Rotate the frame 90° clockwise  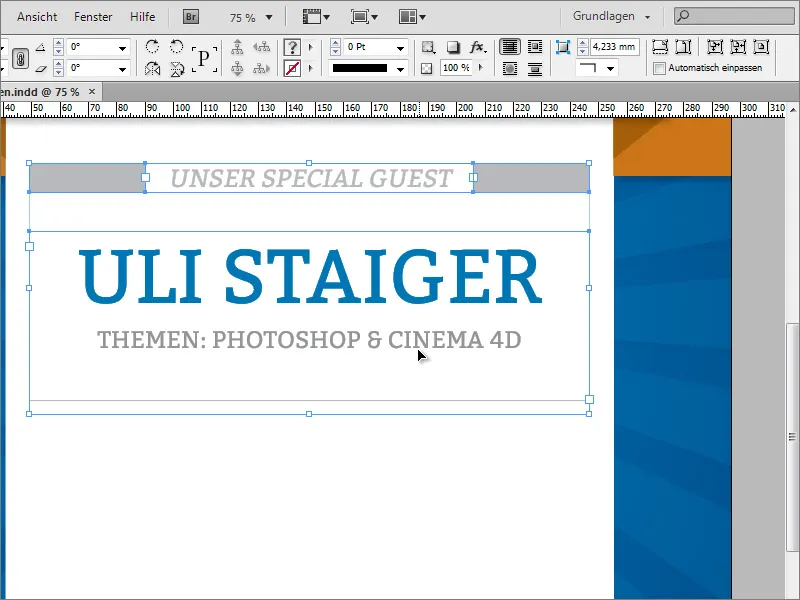152,45
